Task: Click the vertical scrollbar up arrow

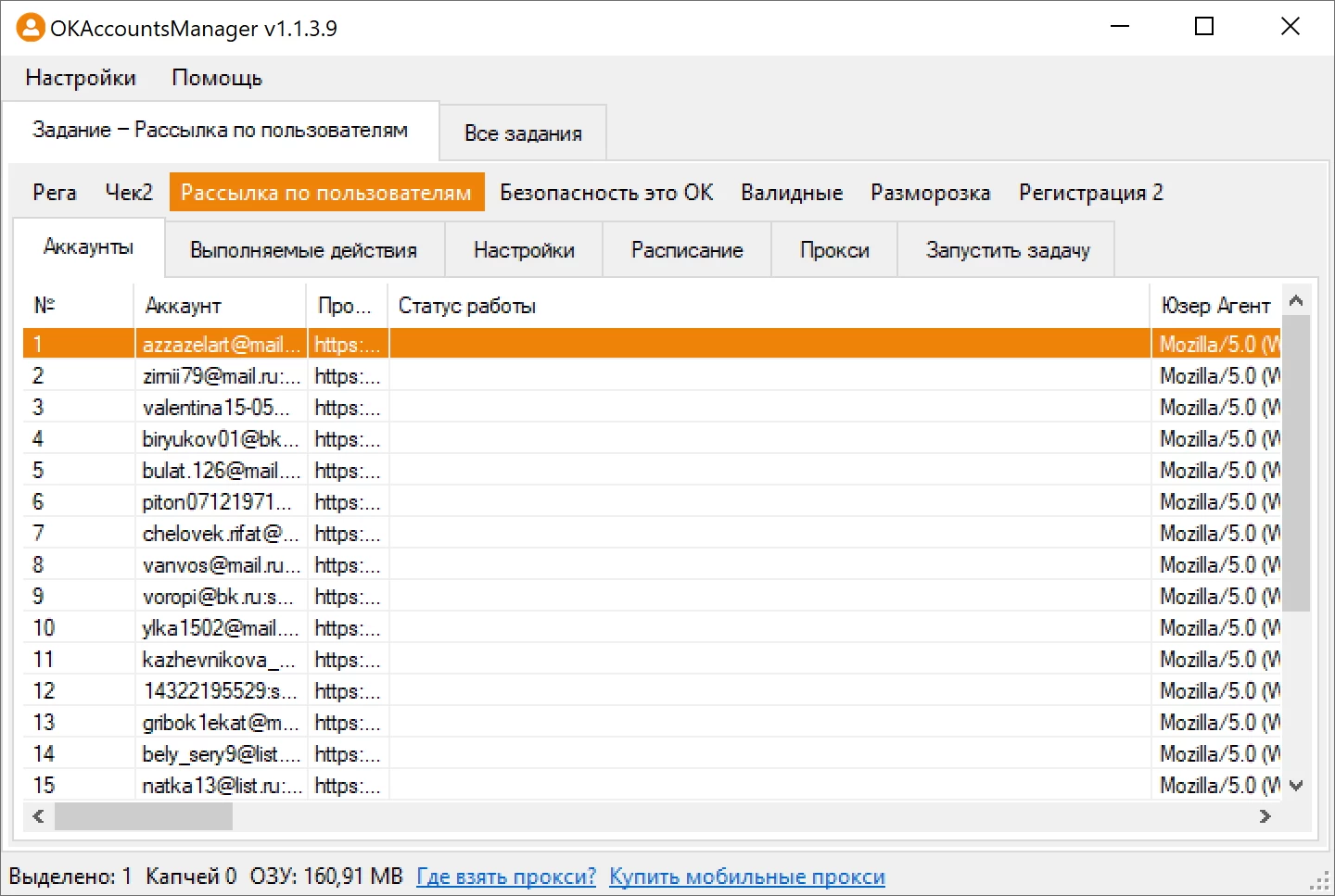Action: 1297,300
